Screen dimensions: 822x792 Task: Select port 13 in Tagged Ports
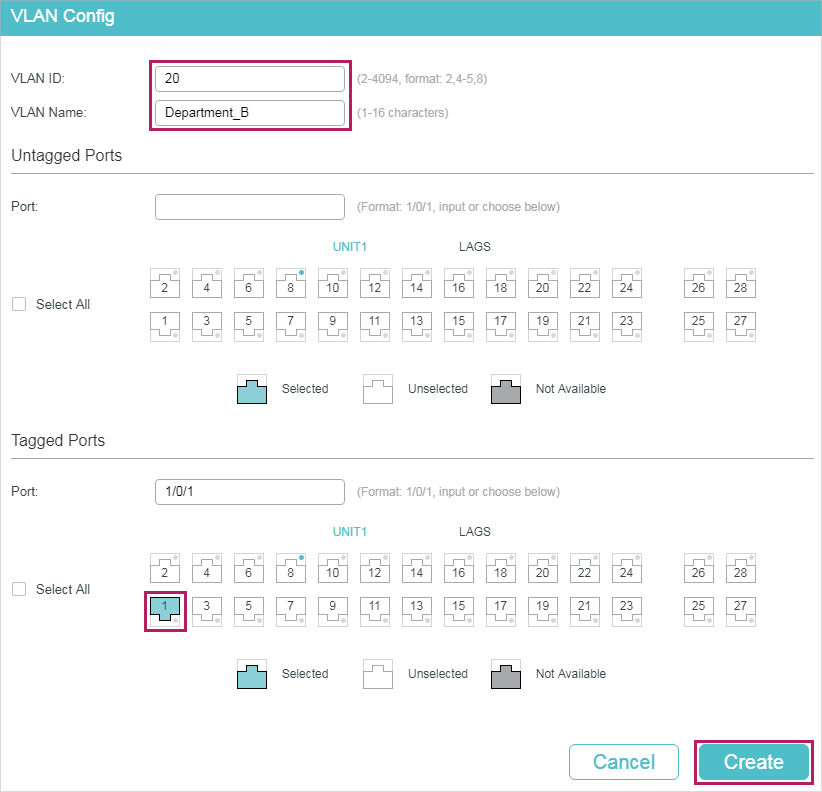tap(417, 611)
